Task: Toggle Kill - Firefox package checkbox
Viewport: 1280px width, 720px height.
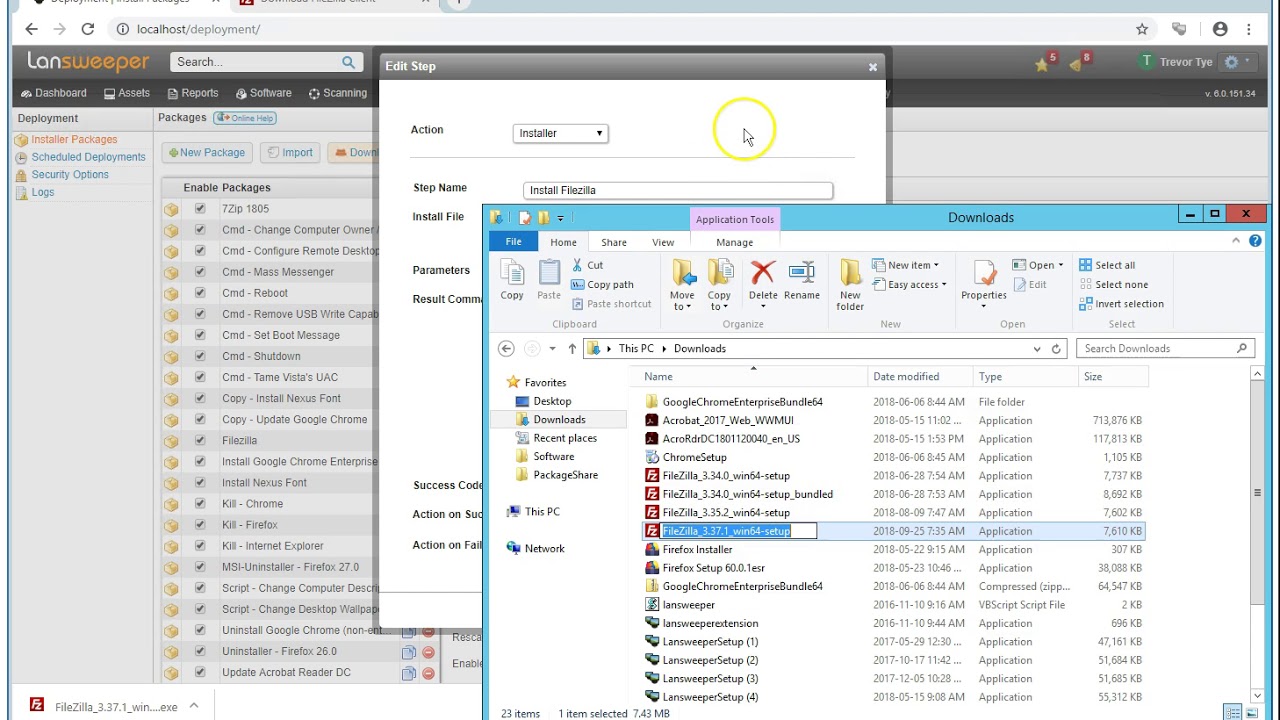Action: tap(200, 525)
